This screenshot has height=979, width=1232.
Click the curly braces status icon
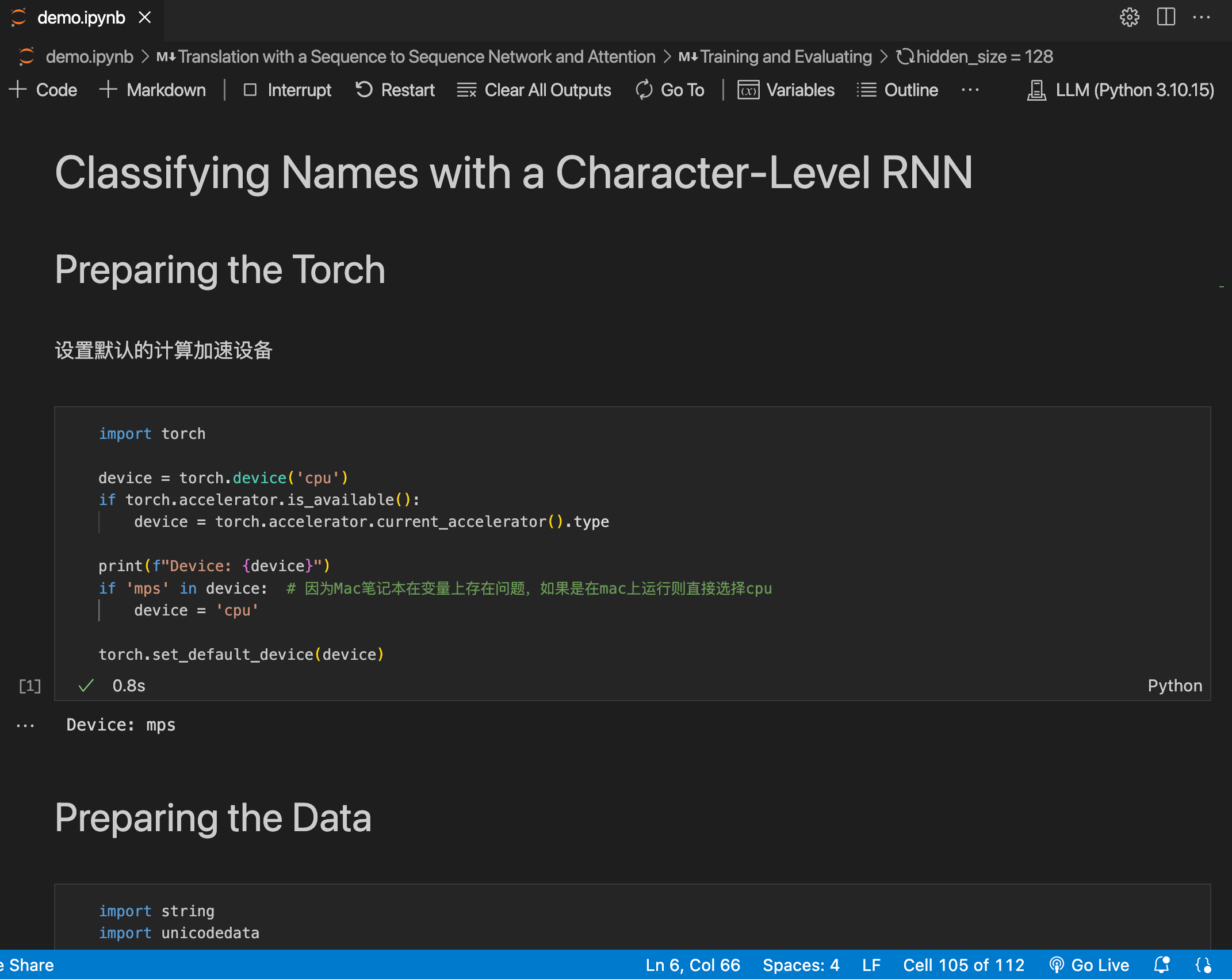1203,965
